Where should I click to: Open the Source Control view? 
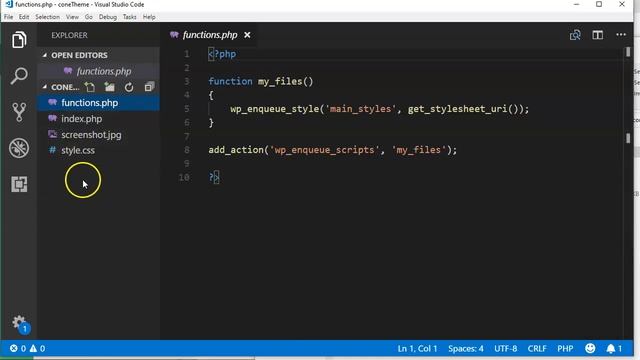click(x=19, y=111)
